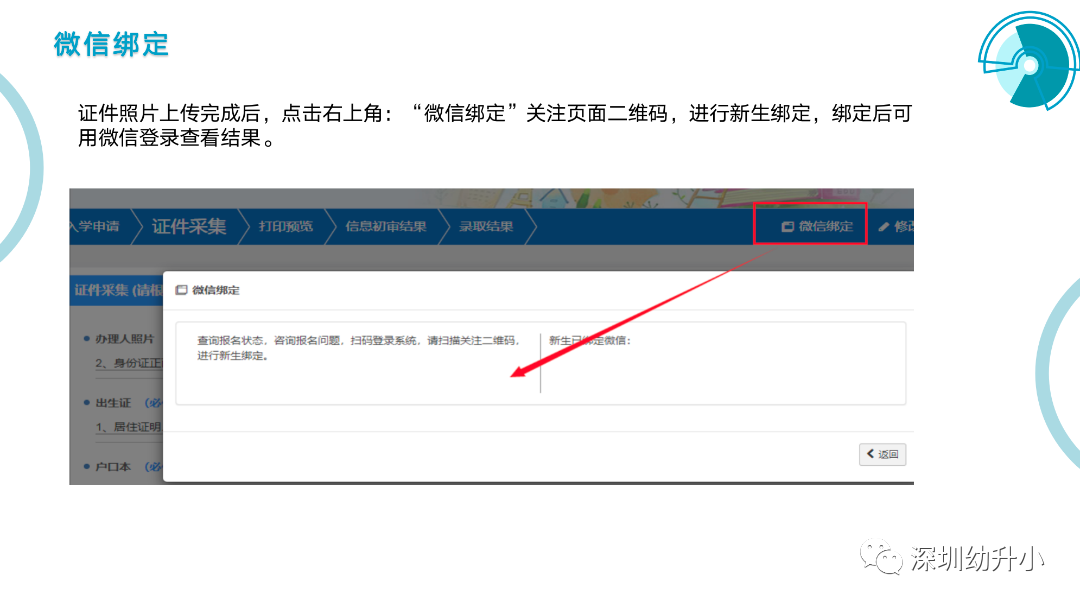1080x607 pixels.
Task: Click the 返回 button in the dialog
Action: 882,454
